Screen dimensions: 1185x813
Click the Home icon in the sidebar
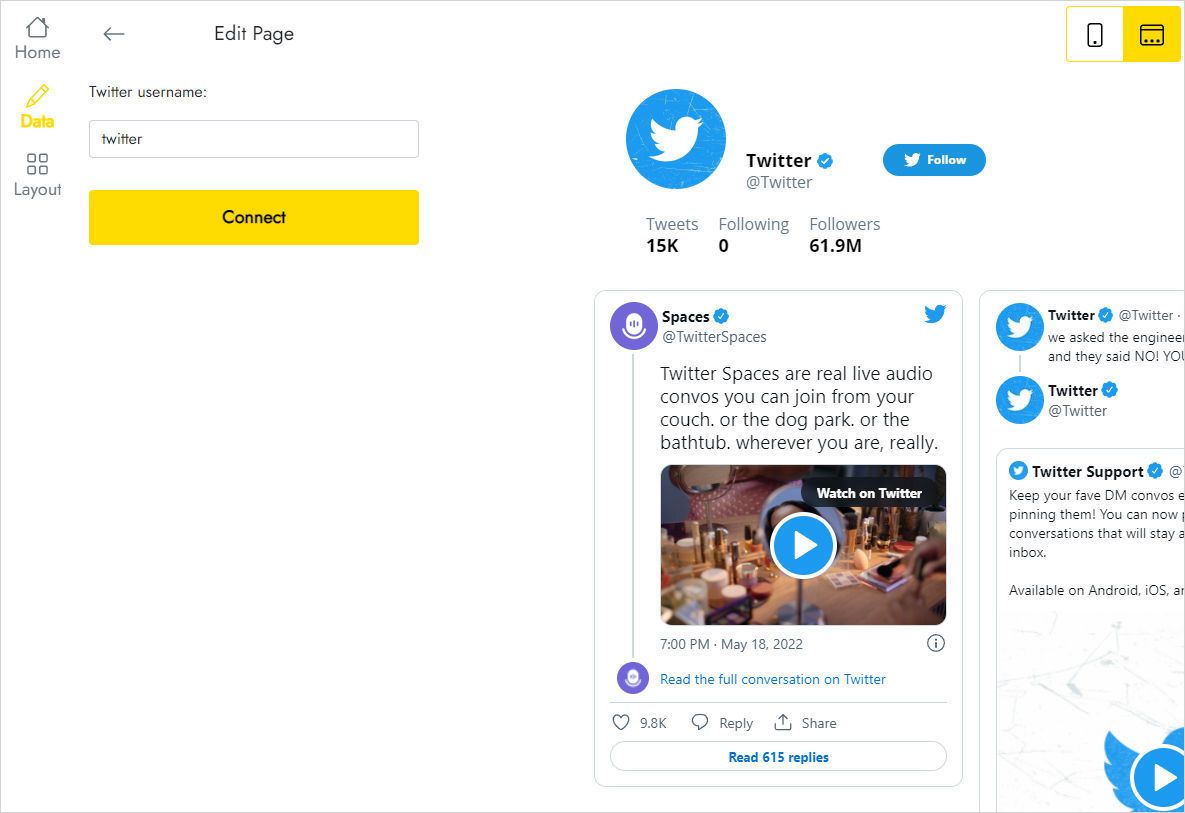36,28
